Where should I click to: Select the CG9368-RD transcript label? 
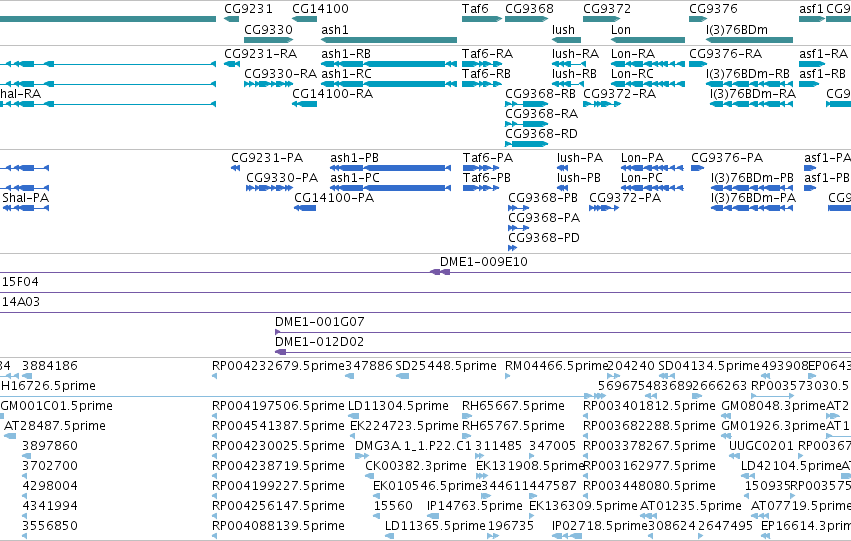[x=542, y=134]
